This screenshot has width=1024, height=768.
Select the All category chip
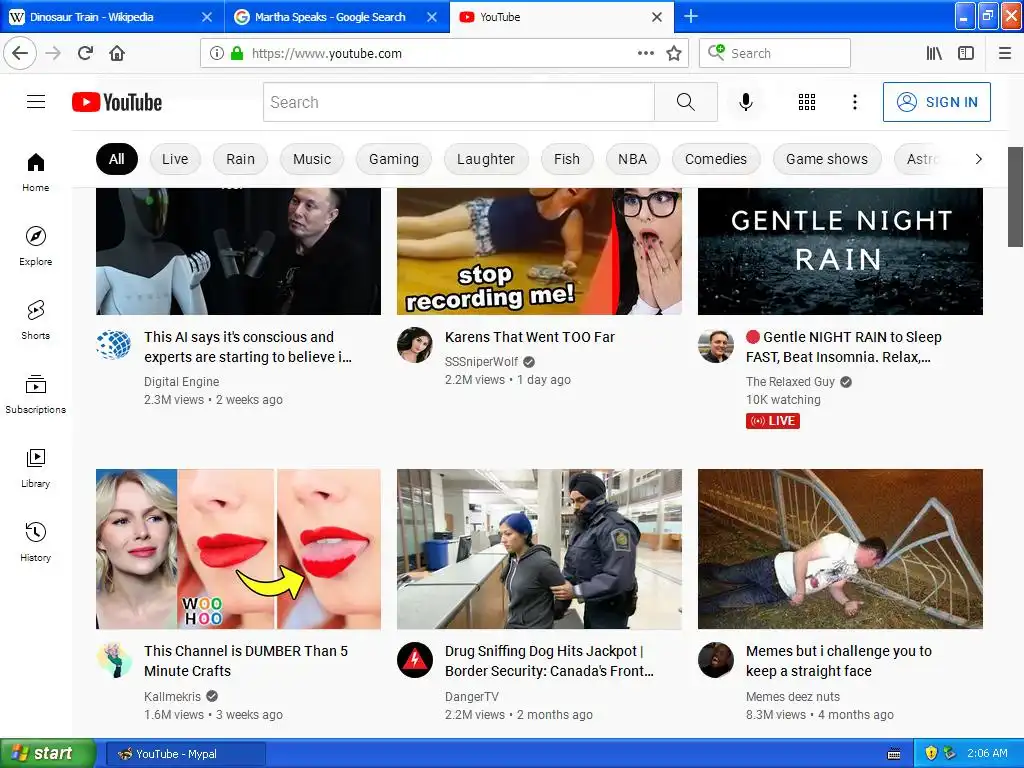point(117,159)
